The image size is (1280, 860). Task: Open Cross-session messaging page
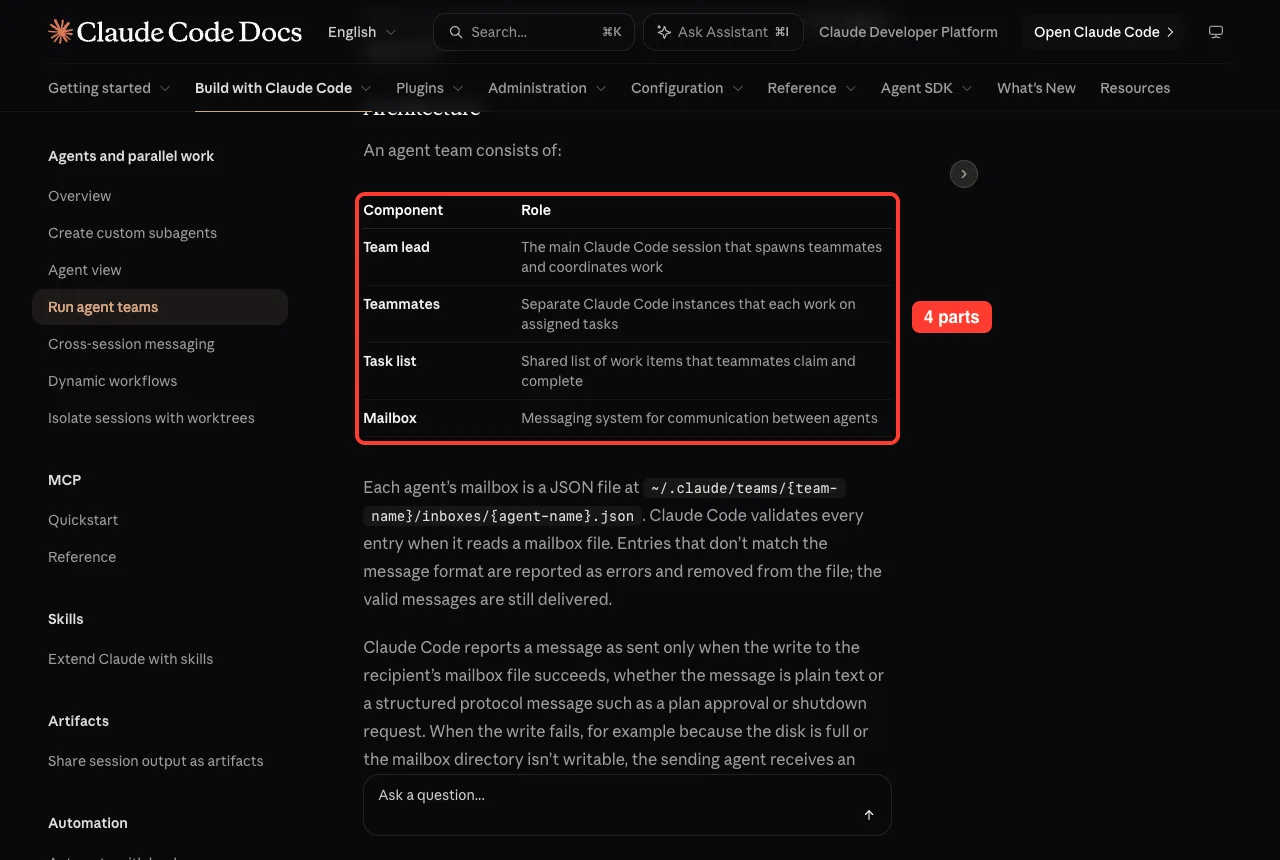point(131,344)
